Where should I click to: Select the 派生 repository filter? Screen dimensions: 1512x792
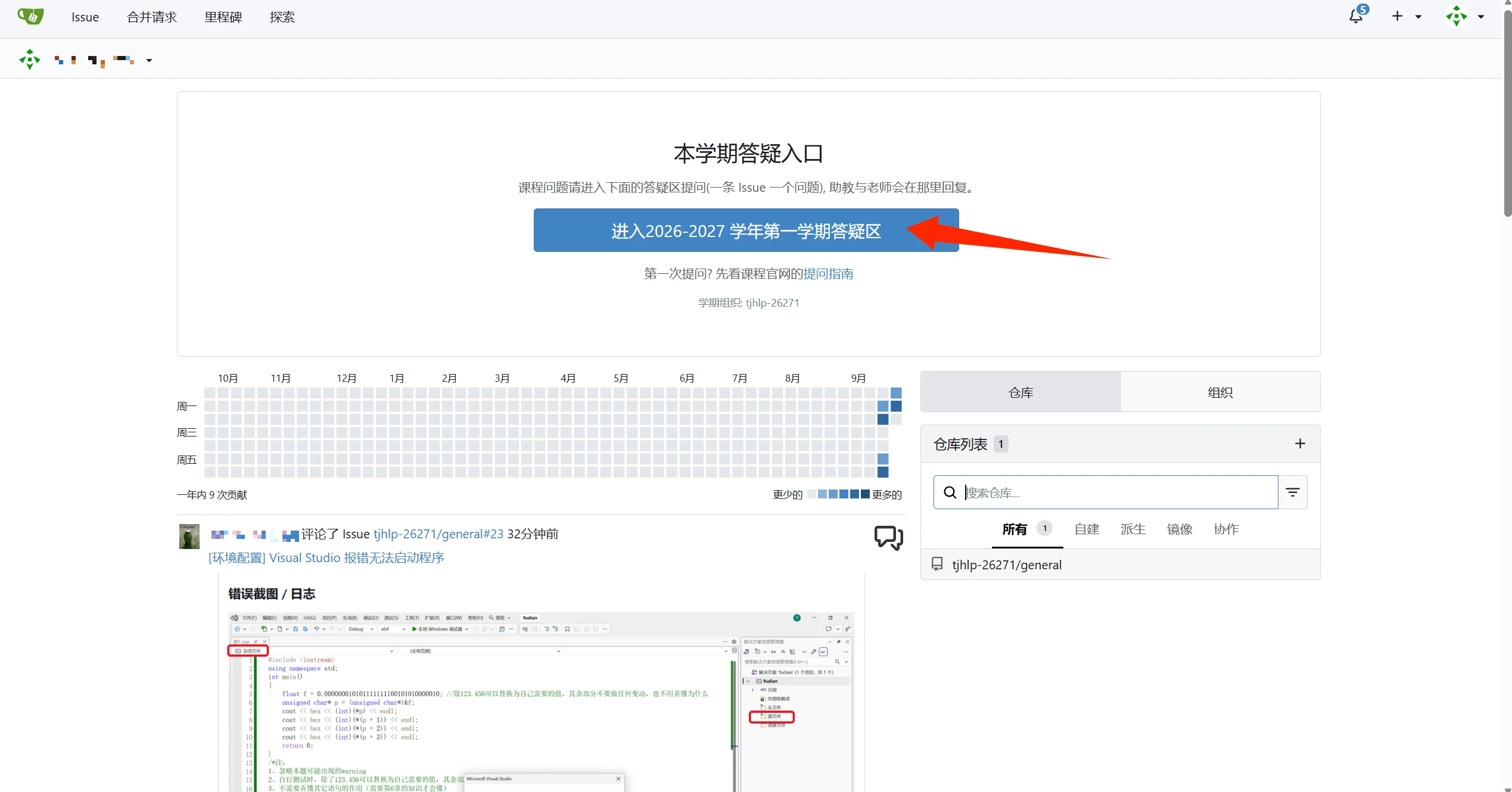pos(1133,529)
